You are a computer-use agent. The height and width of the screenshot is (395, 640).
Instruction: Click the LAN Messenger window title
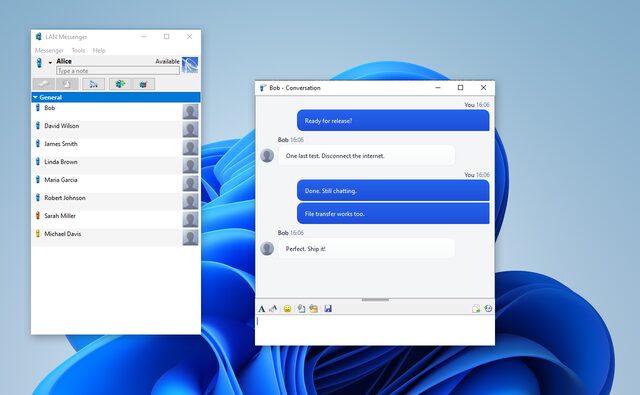[x=67, y=37]
